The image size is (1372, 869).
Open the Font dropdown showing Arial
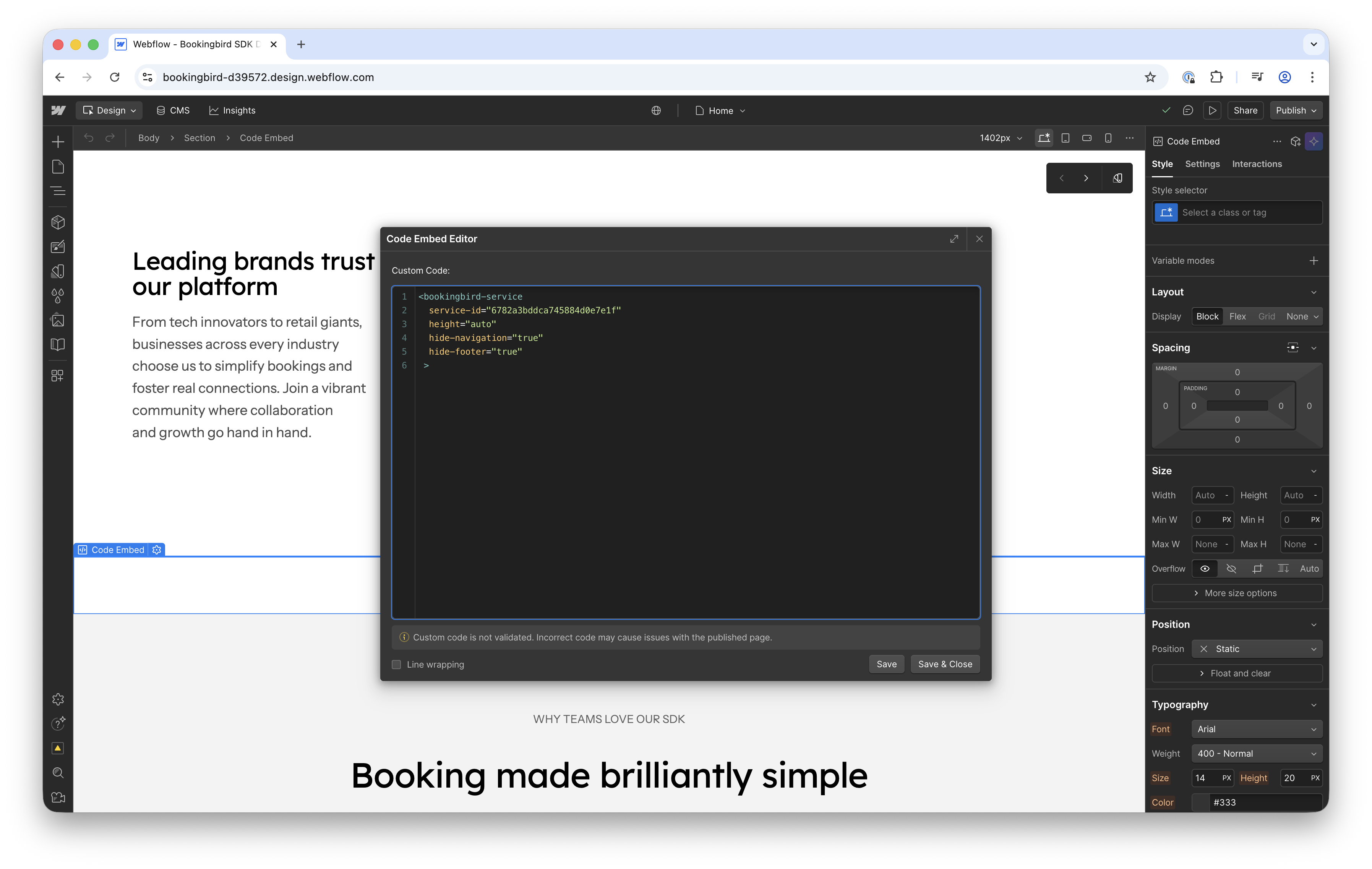(1256, 729)
